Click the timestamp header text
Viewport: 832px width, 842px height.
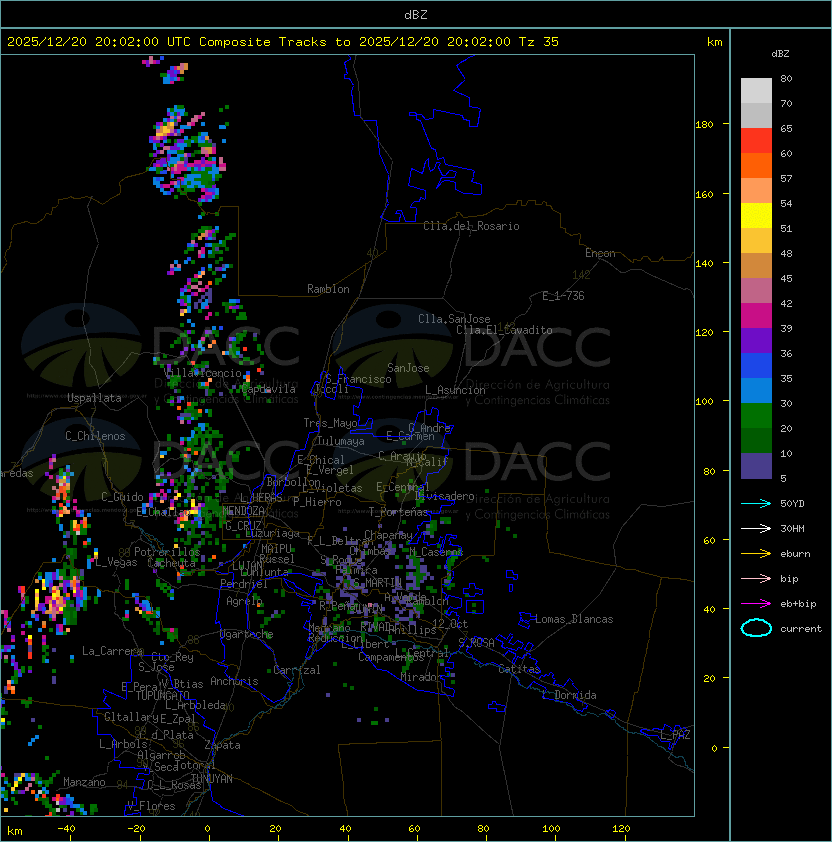[283, 42]
